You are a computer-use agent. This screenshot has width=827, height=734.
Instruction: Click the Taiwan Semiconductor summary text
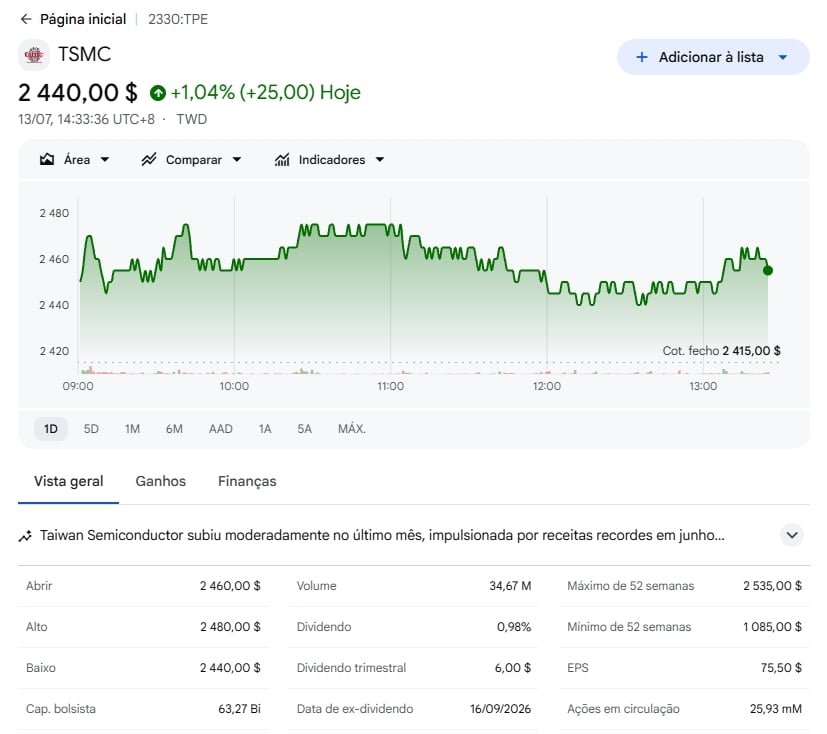tap(382, 535)
